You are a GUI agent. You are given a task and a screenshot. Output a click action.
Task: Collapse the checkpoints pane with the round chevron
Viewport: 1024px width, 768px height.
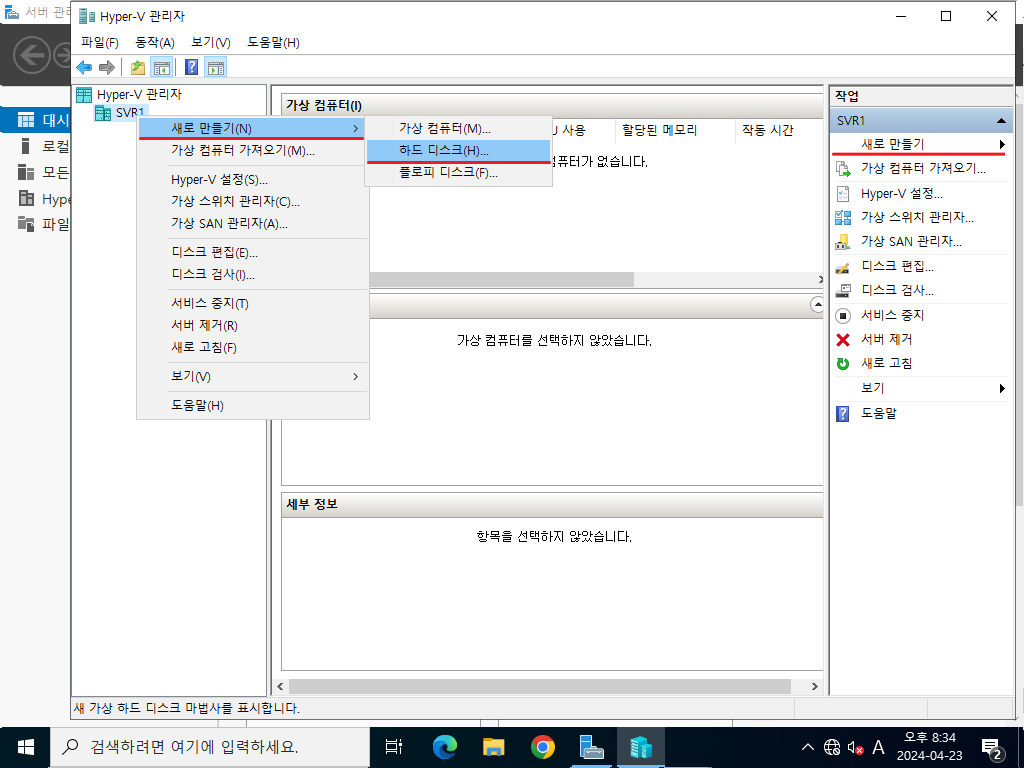(x=816, y=304)
